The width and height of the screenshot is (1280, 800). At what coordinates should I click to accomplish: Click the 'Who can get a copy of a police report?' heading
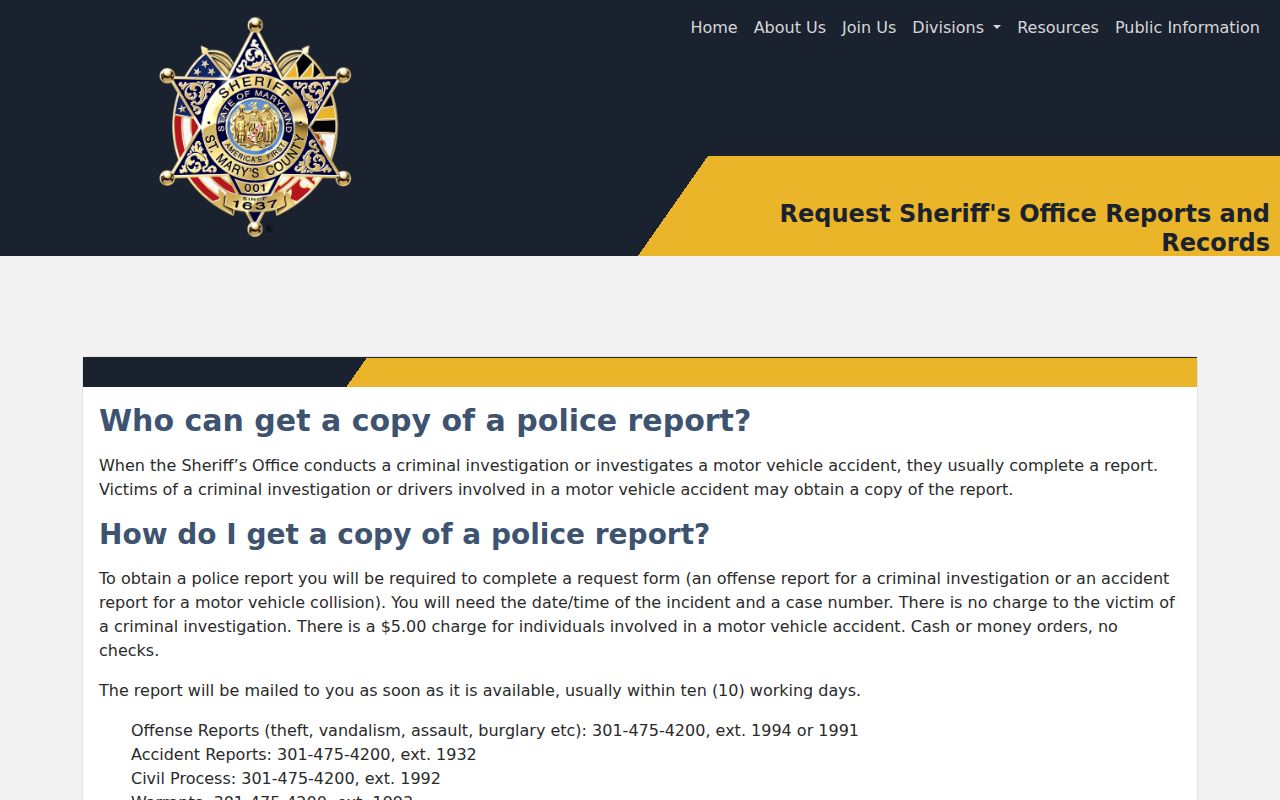[425, 420]
